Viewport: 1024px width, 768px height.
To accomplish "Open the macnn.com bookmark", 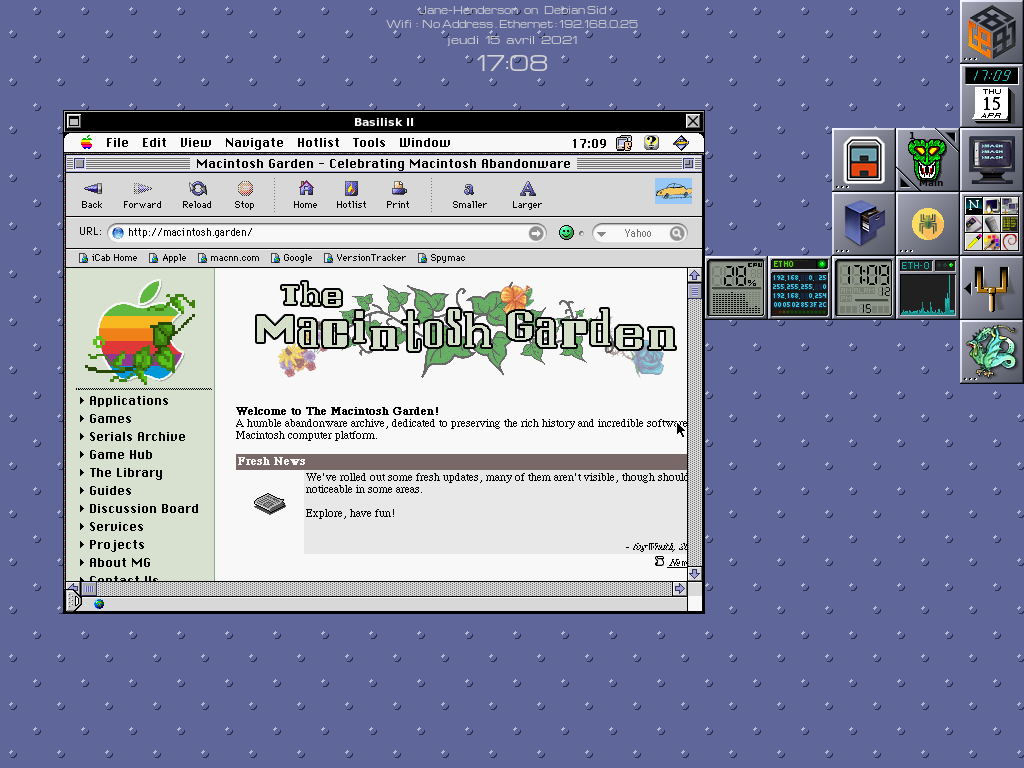I will click(x=229, y=258).
